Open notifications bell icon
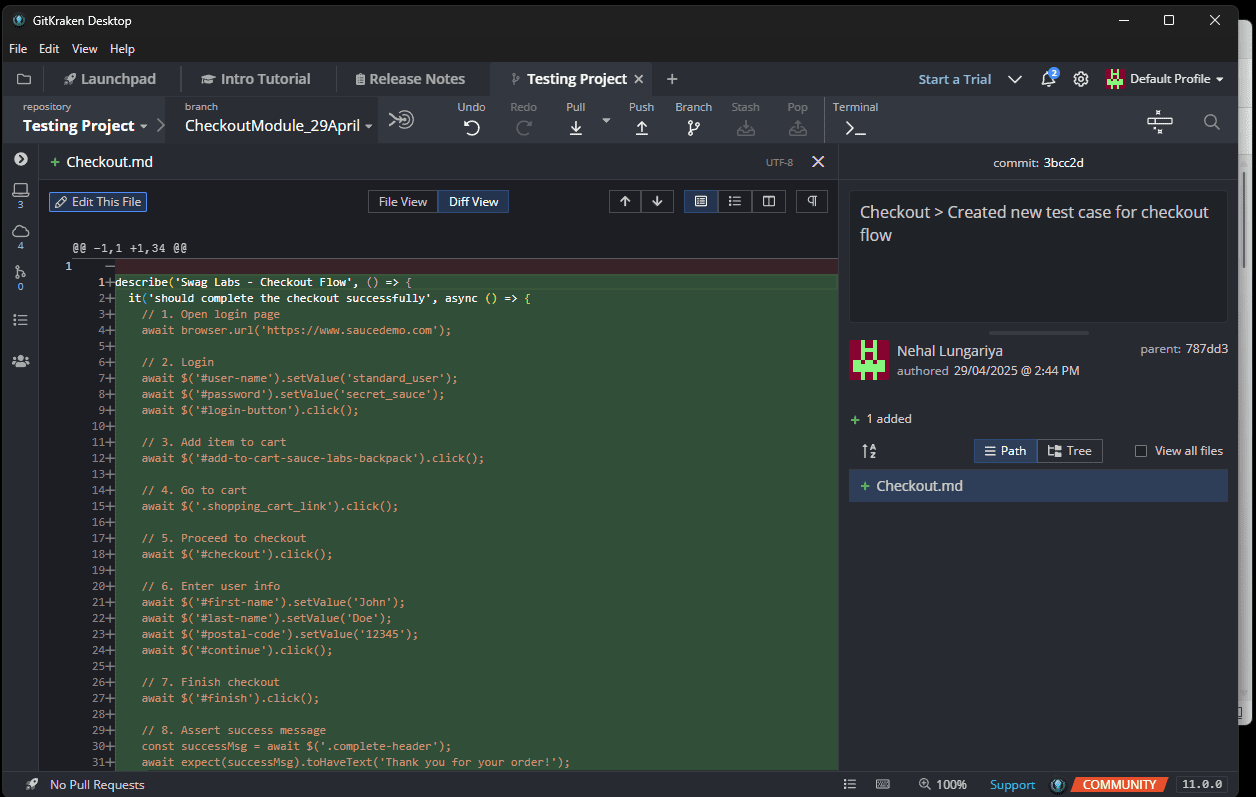The width and height of the screenshot is (1256, 797). click(1048, 78)
